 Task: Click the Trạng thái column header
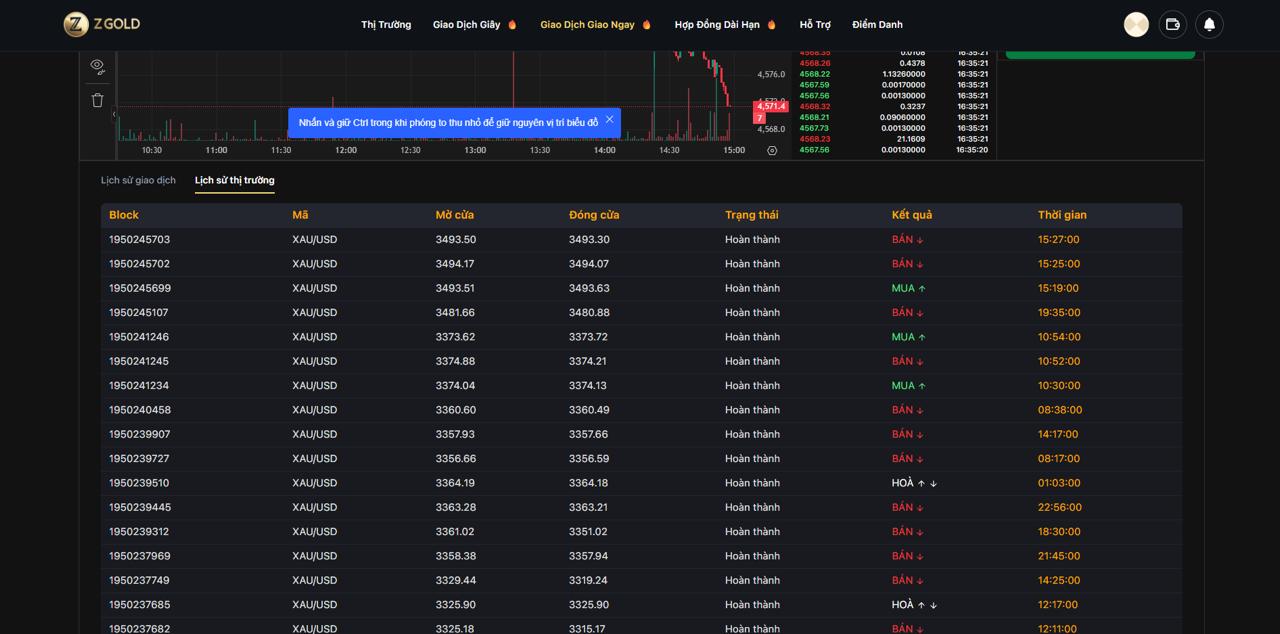point(752,215)
